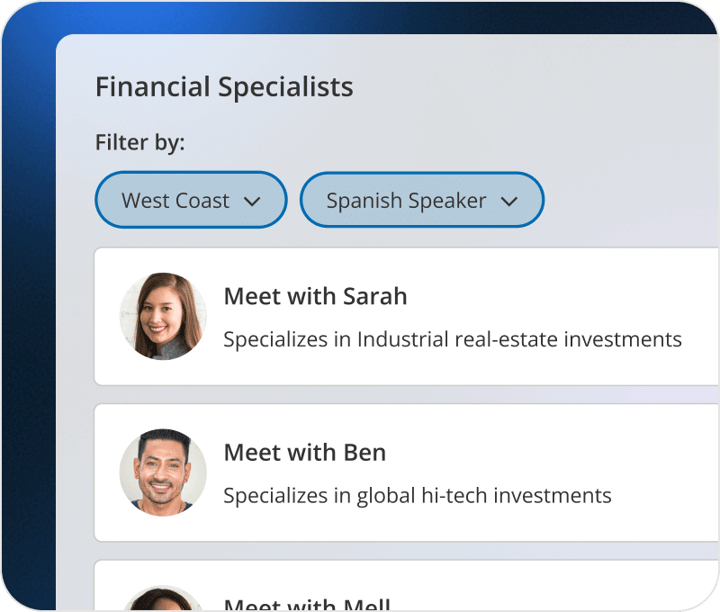Image resolution: width=720 pixels, height=612 pixels.
Task: Select Sarah's card in blank area below description
Action: point(452,369)
